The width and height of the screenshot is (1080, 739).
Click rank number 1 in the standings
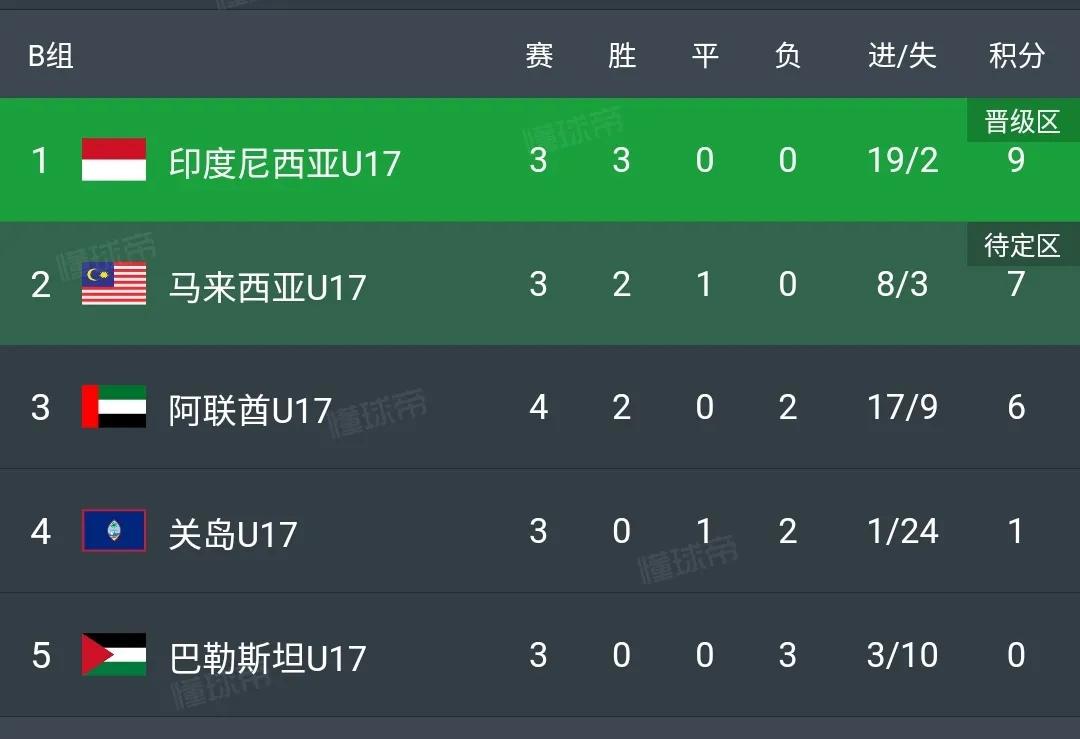(40, 161)
